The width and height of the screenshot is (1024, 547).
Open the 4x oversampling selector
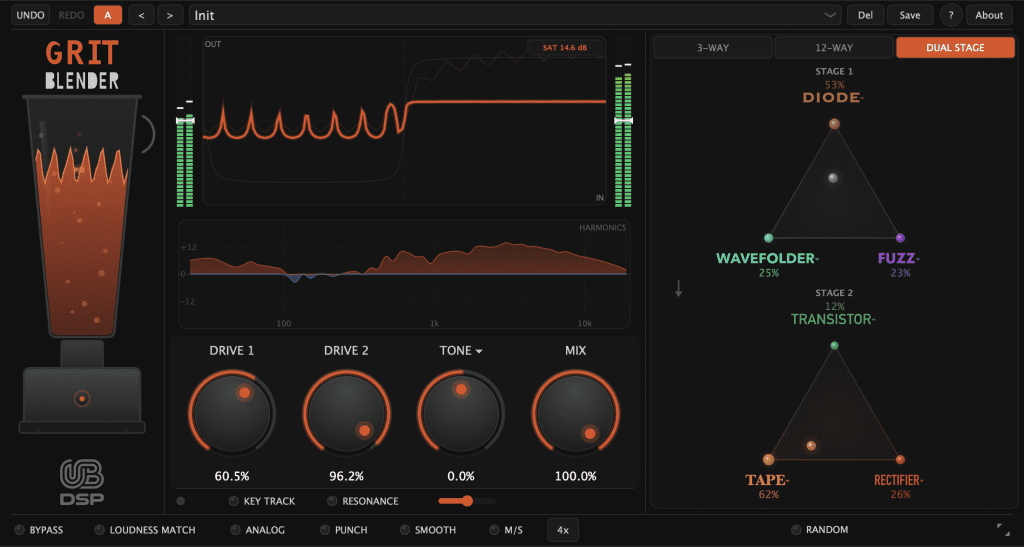[x=563, y=529]
